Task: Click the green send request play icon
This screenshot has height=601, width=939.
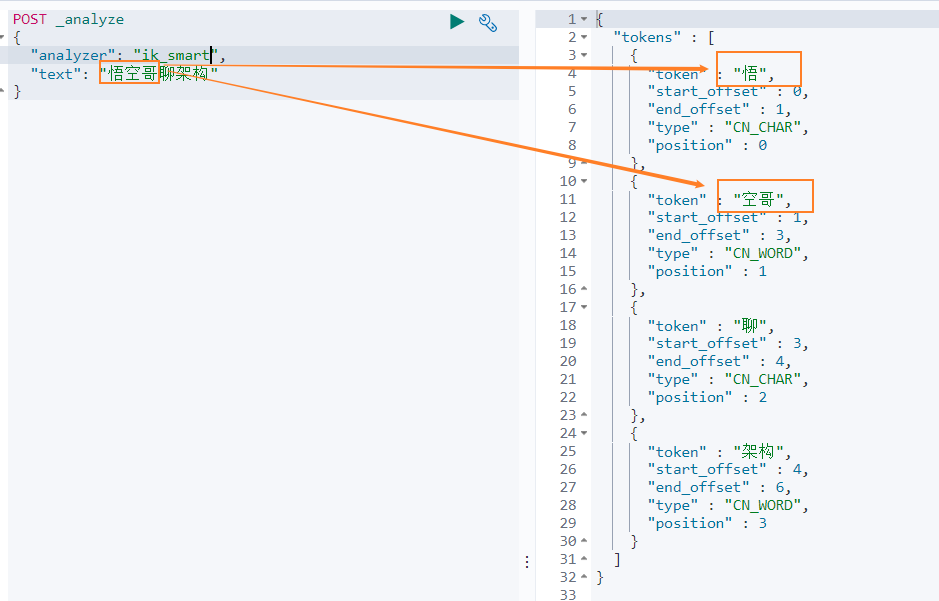Action: [x=457, y=21]
